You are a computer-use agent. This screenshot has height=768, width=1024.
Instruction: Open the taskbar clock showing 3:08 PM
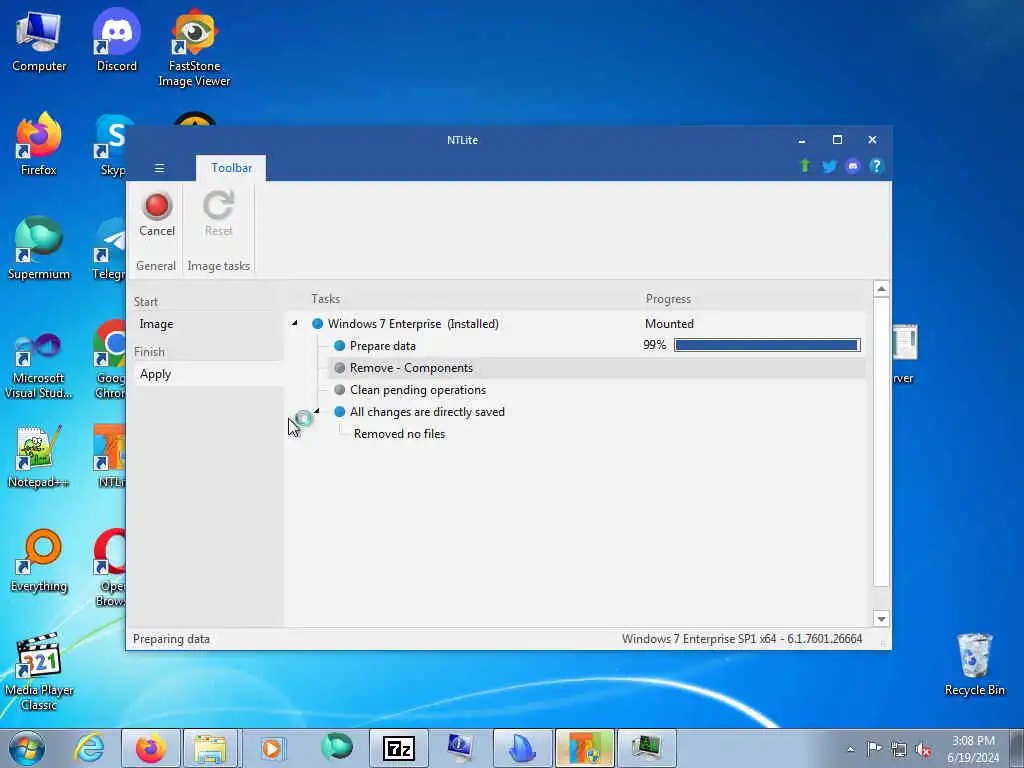(973, 749)
